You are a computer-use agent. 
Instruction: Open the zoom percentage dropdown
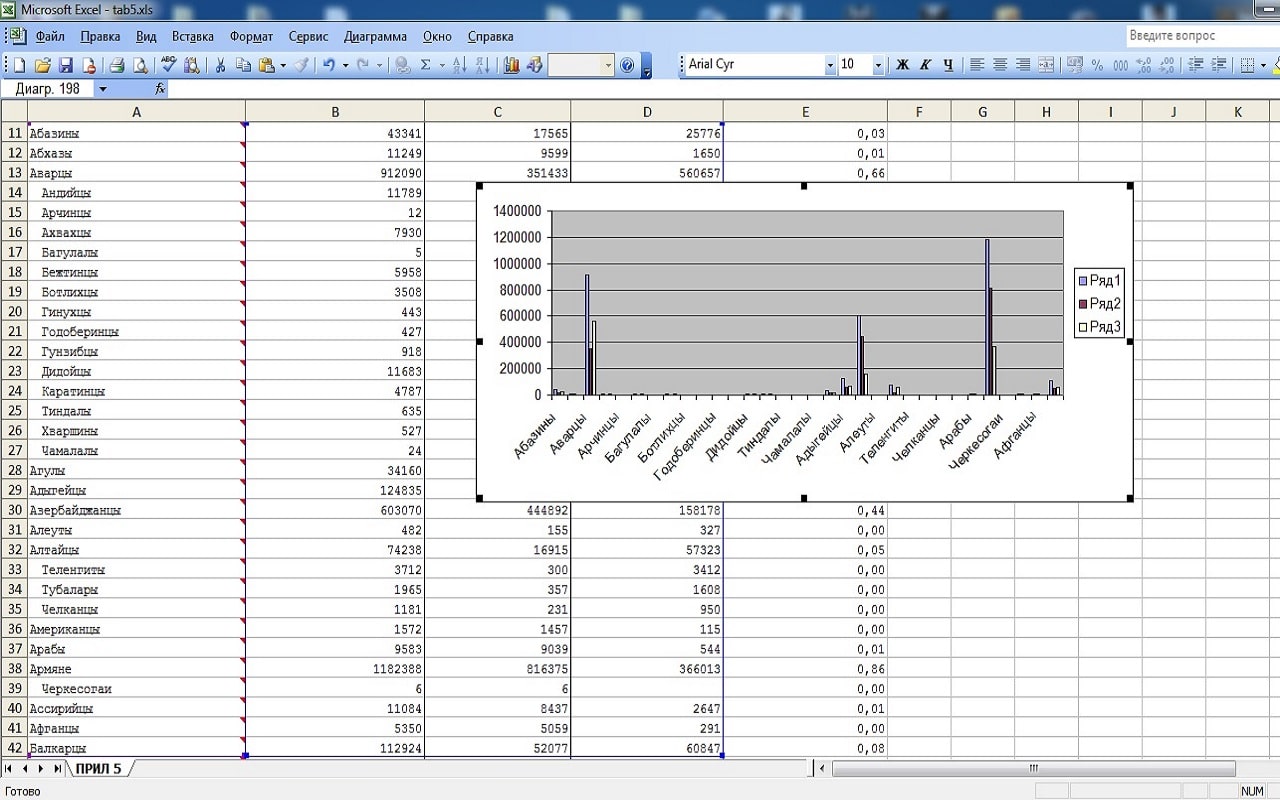point(607,65)
